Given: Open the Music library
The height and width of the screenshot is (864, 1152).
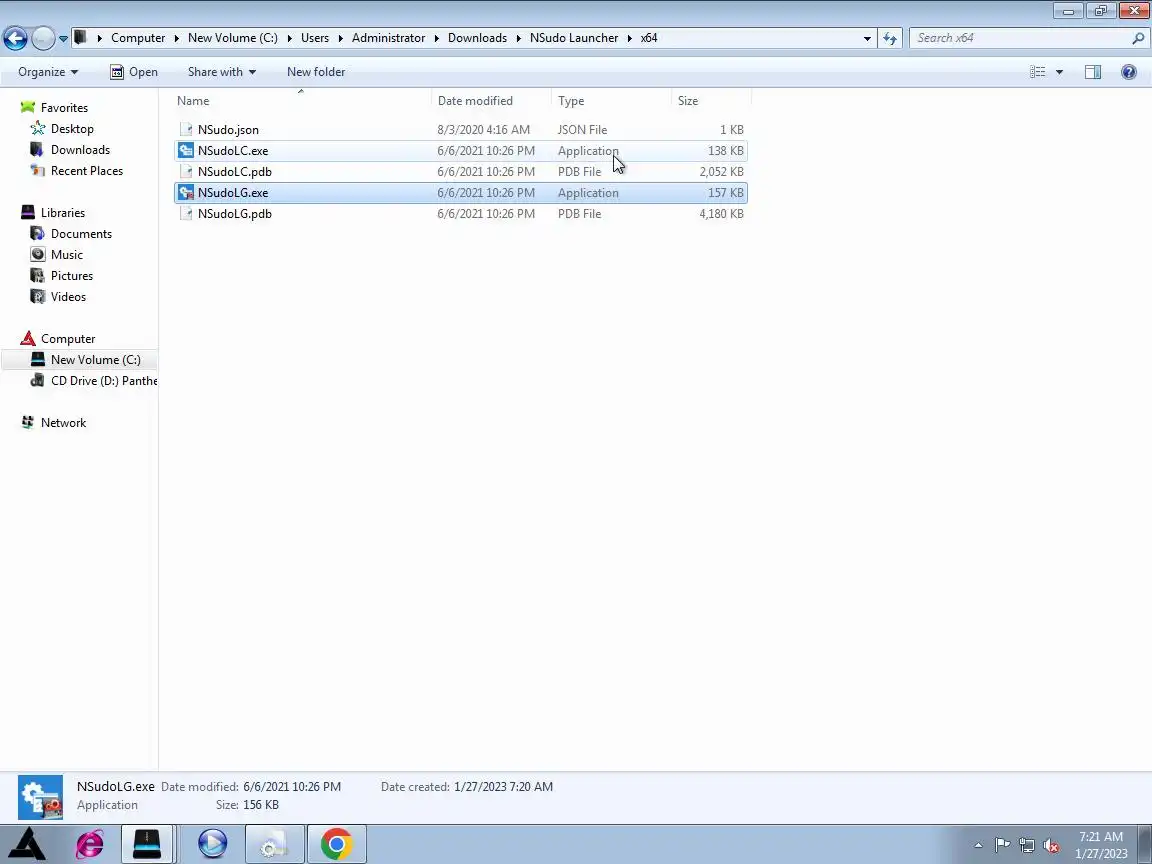Looking at the screenshot, I should coord(67,255).
